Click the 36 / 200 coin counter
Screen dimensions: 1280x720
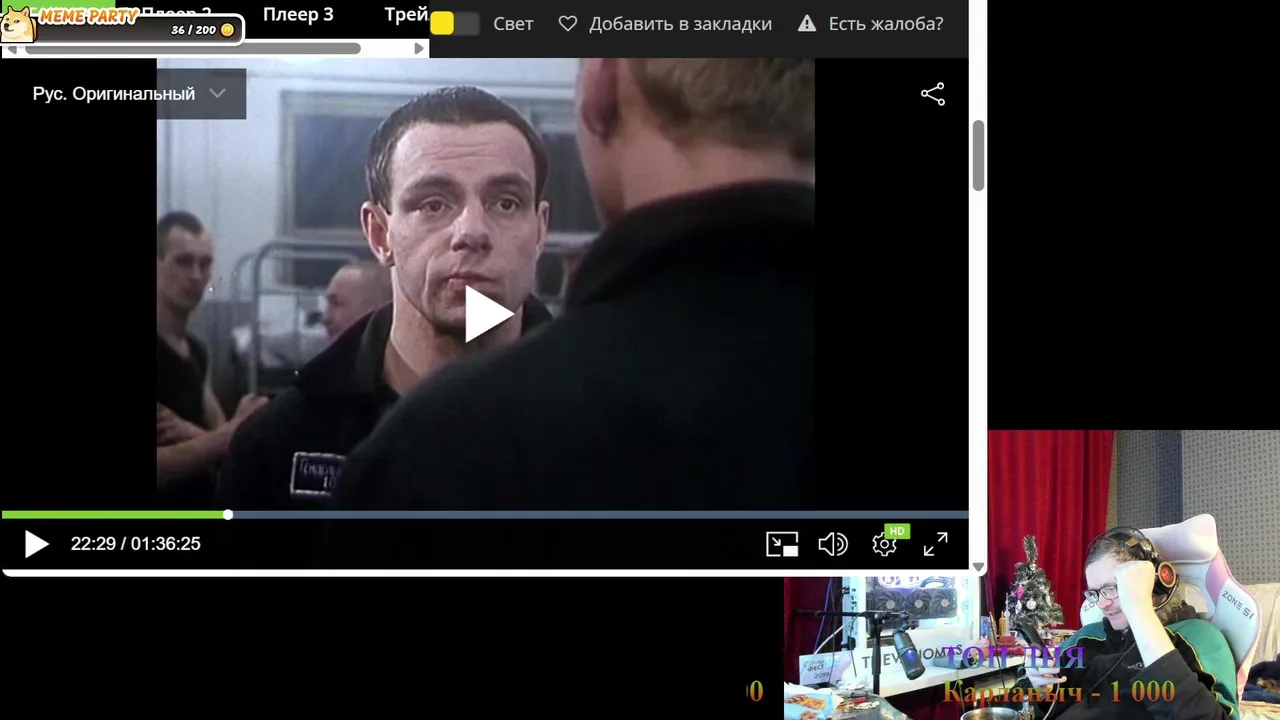coord(202,30)
